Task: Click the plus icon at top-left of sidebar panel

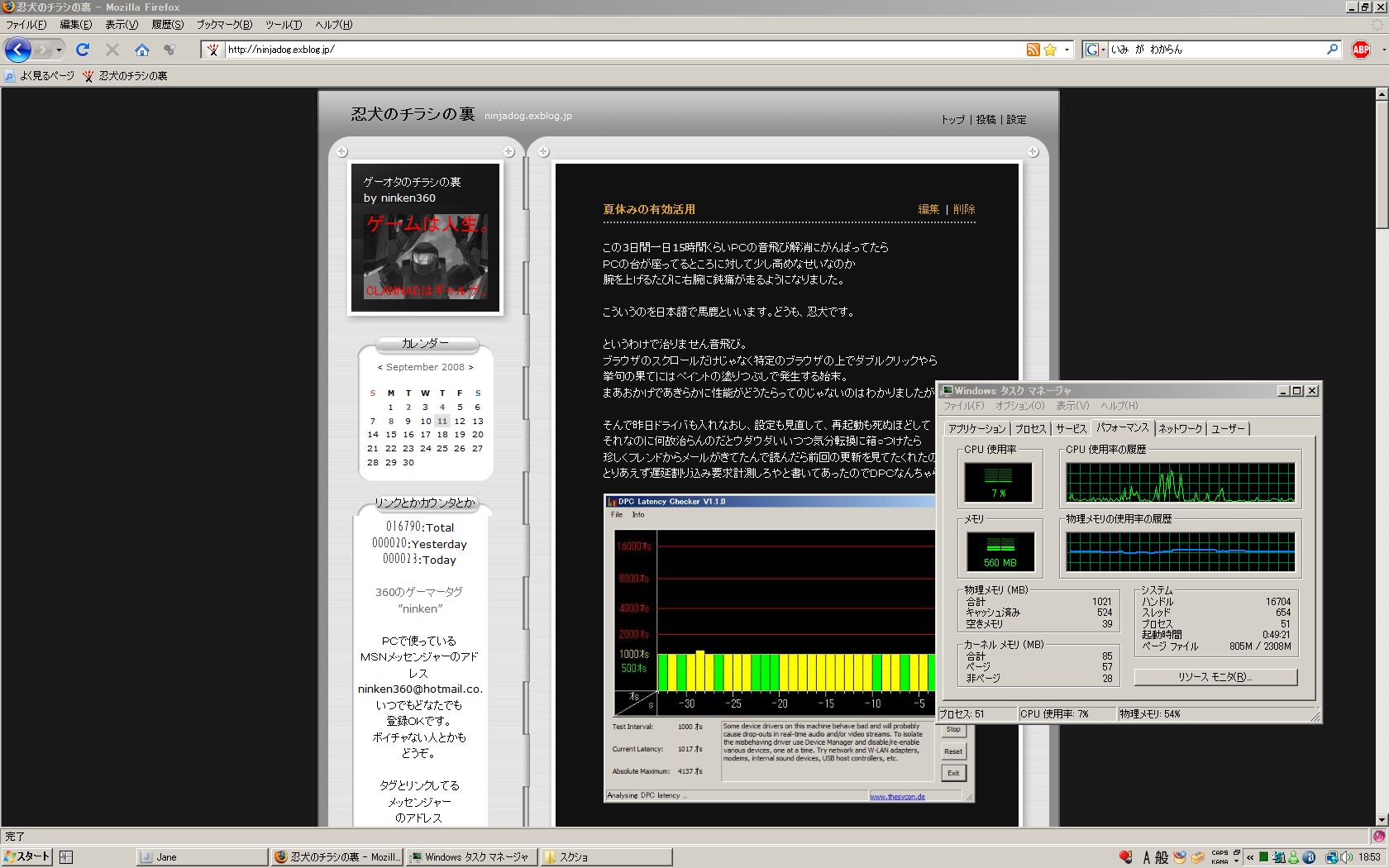Action: click(342, 152)
